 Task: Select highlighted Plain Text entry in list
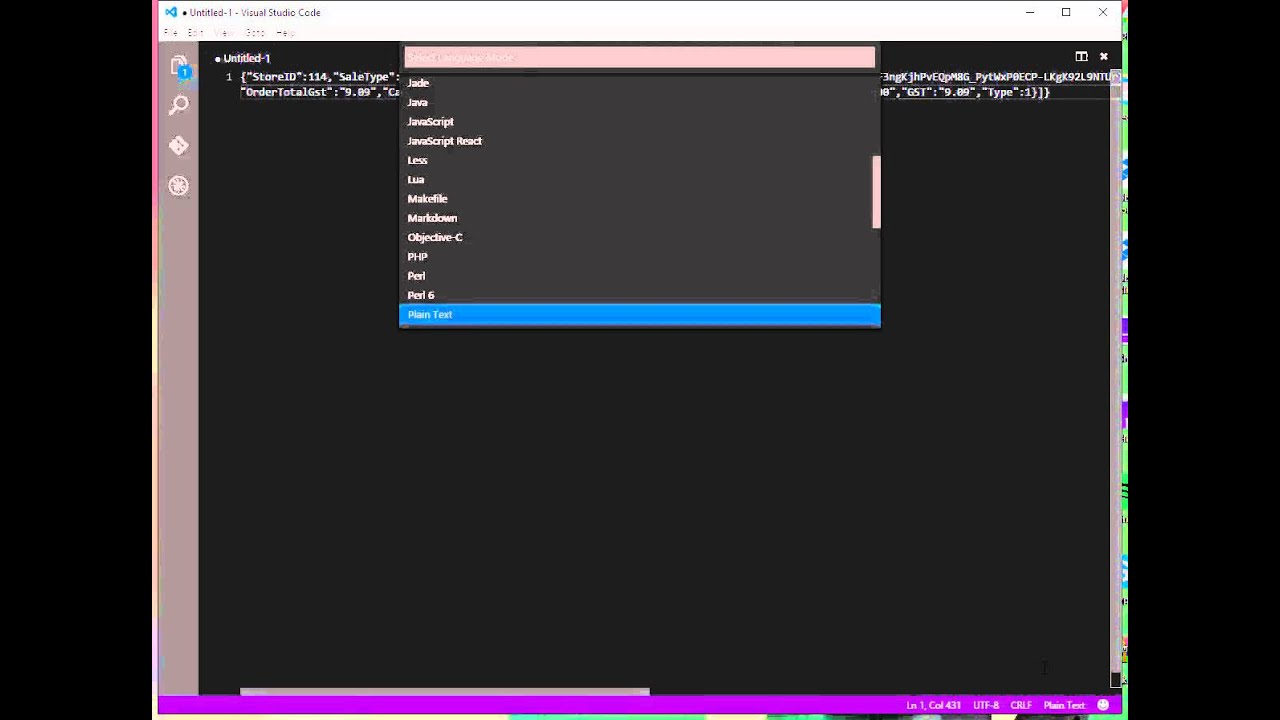coord(639,315)
